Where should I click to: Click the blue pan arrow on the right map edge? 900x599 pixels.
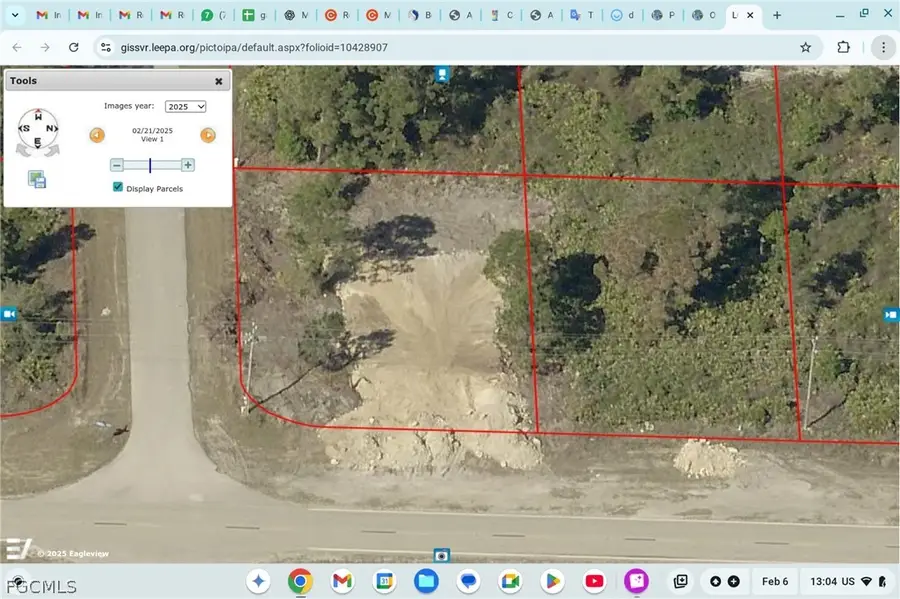[891, 314]
